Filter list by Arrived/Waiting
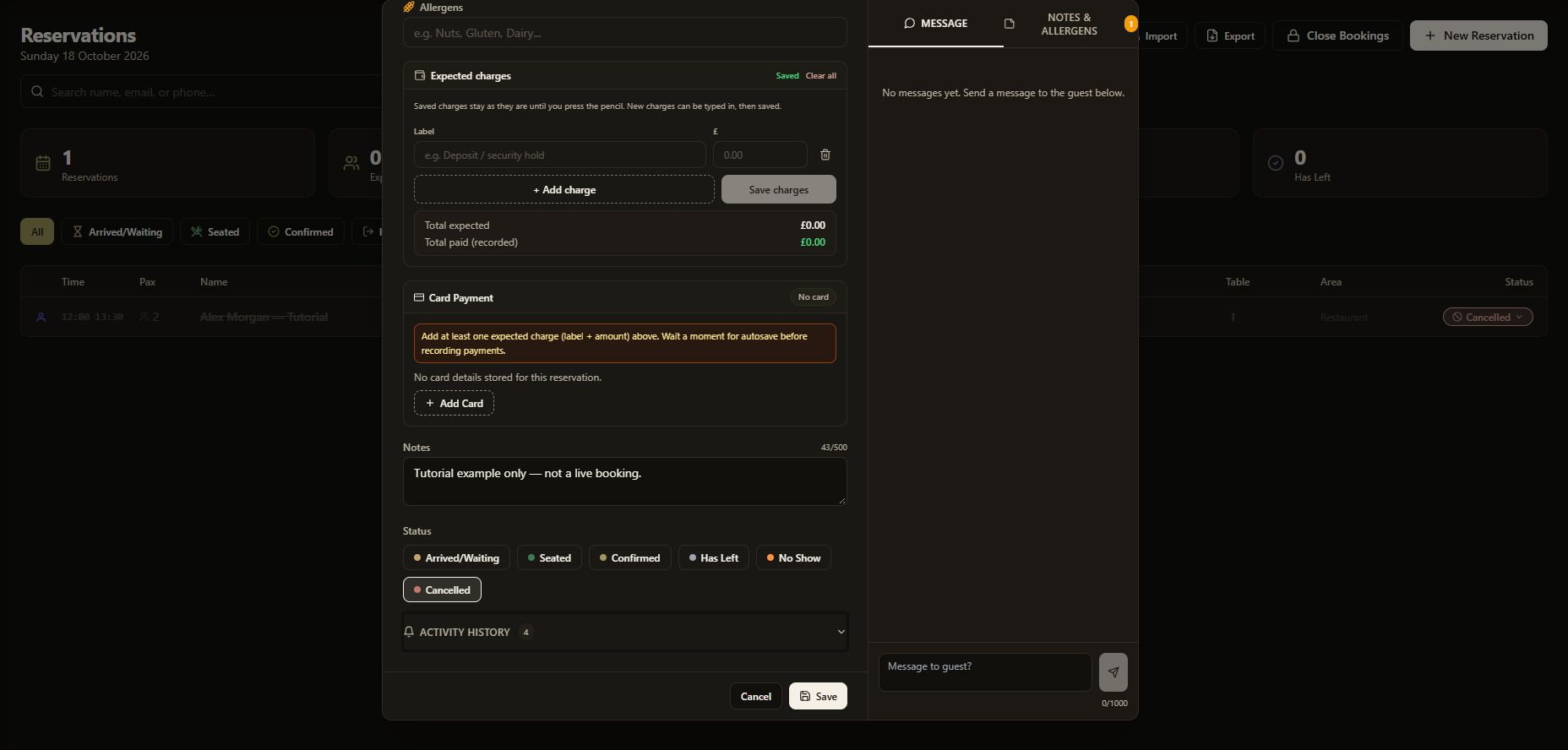Viewport: 1568px width, 750px height. (117, 231)
